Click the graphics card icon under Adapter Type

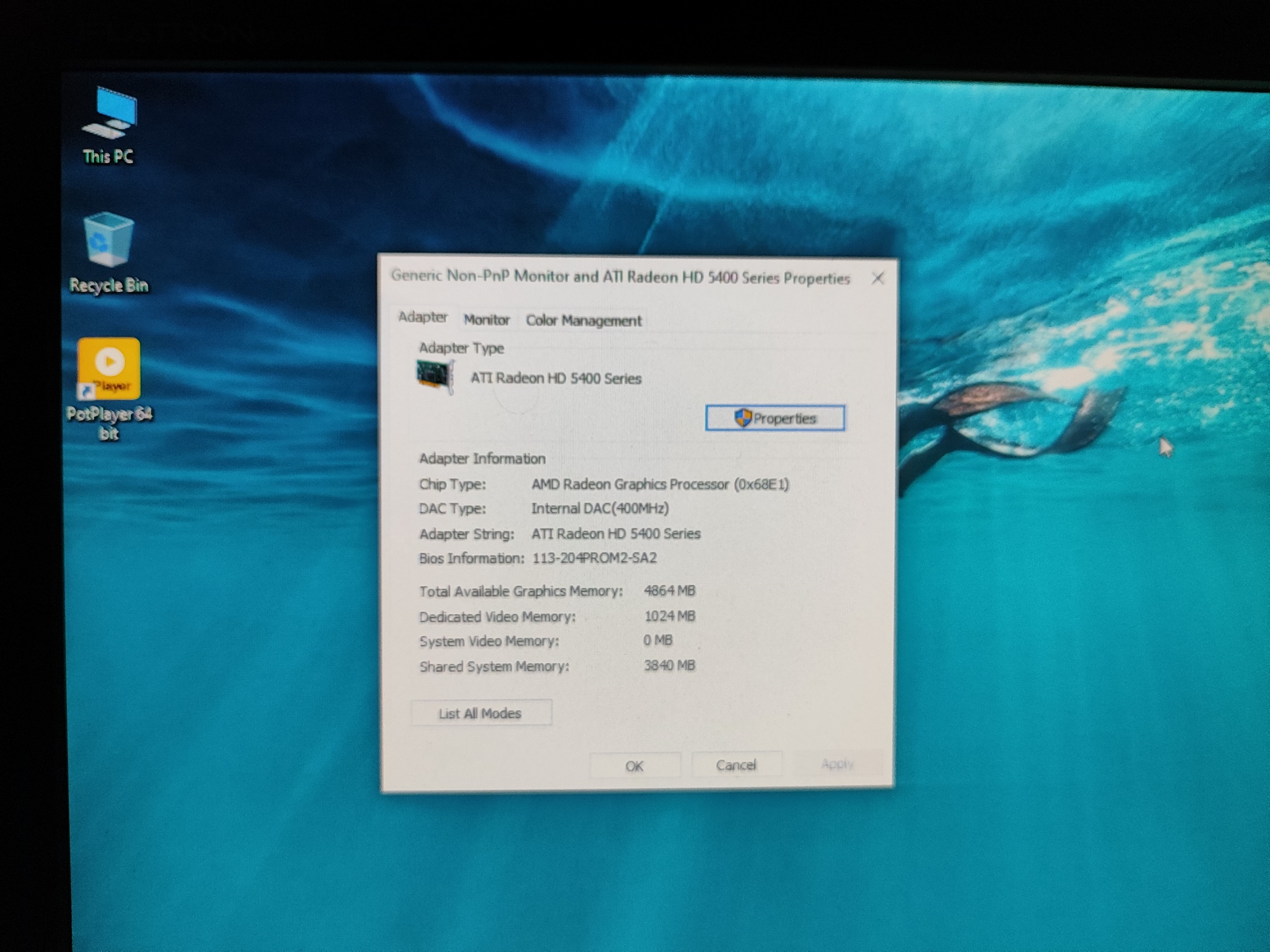coord(435,376)
